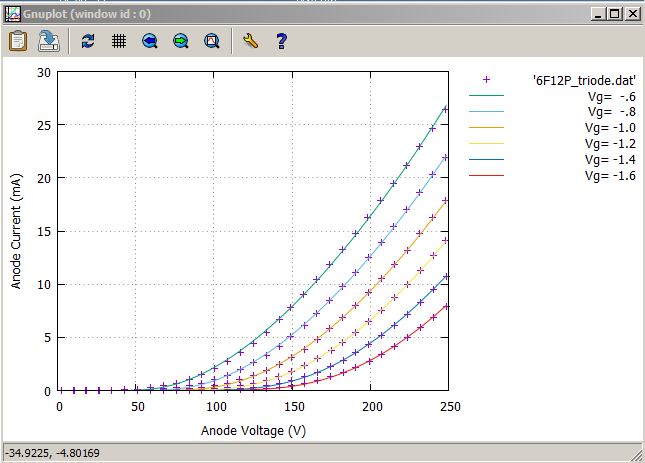Open the wrench configuration dialog

point(250,41)
